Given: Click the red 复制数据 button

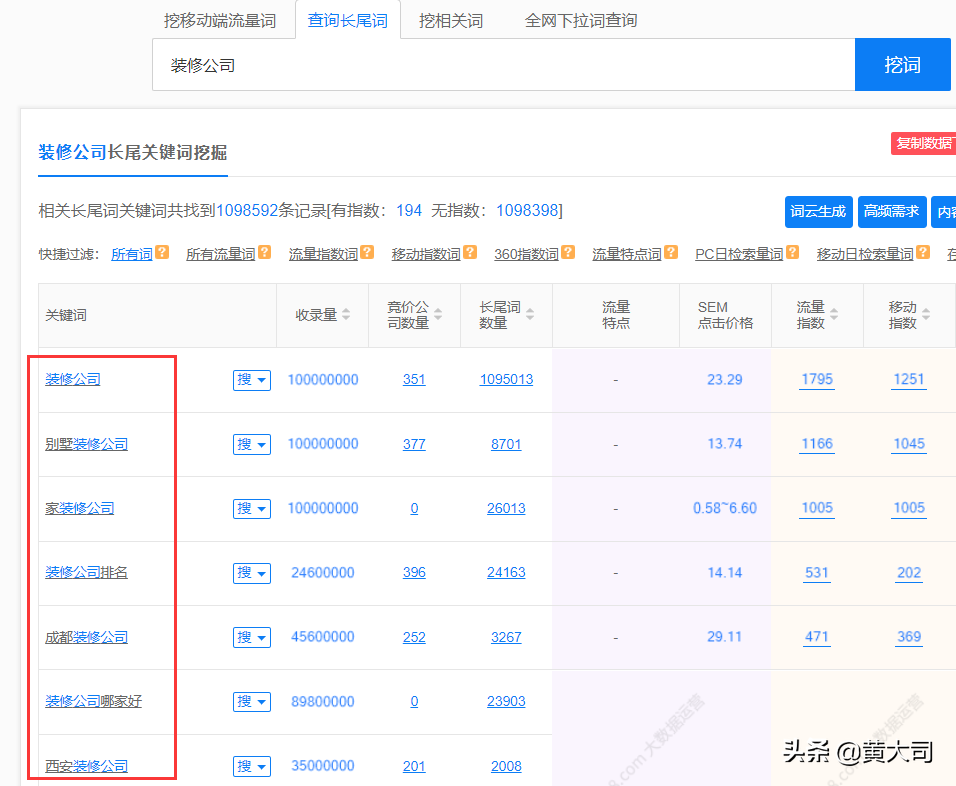Looking at the screenshot, I should click(x=925, y=143).
